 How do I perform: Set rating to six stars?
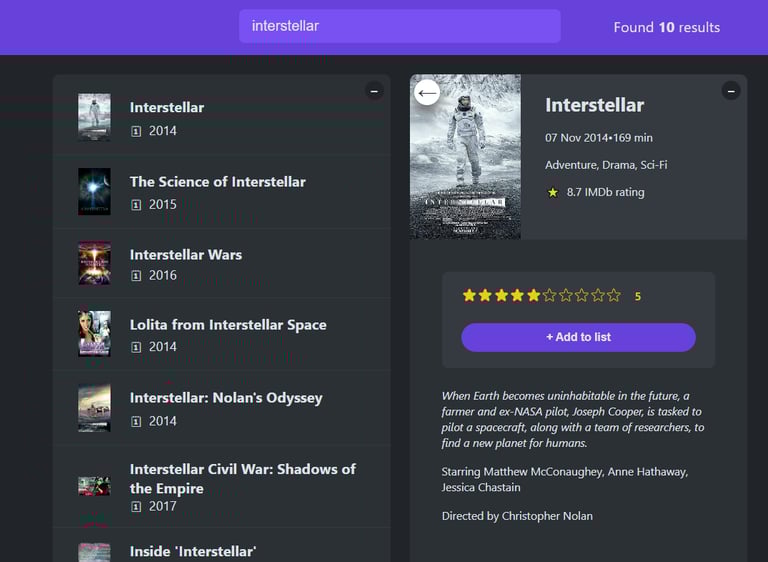pyautogui.click(x=550, y=295)
